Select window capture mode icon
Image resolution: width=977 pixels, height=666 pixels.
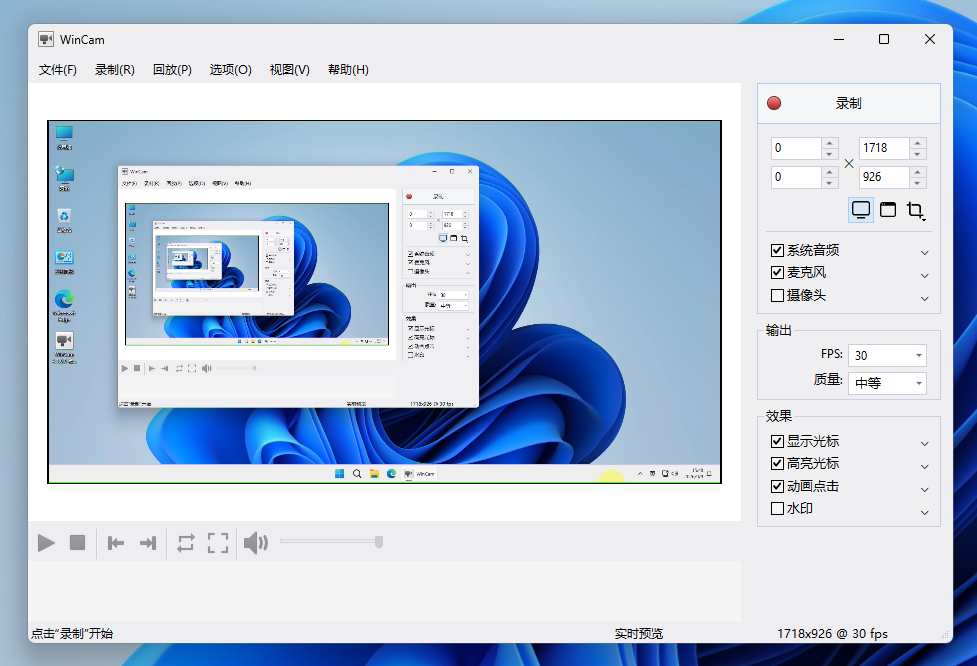888,210
